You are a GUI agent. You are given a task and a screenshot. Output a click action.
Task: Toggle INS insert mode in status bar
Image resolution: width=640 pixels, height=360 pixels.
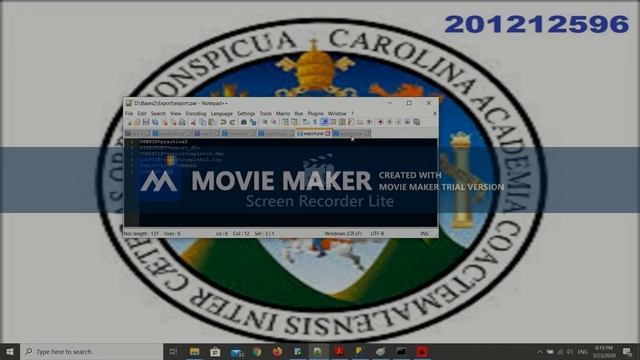[x=424, y=233]
